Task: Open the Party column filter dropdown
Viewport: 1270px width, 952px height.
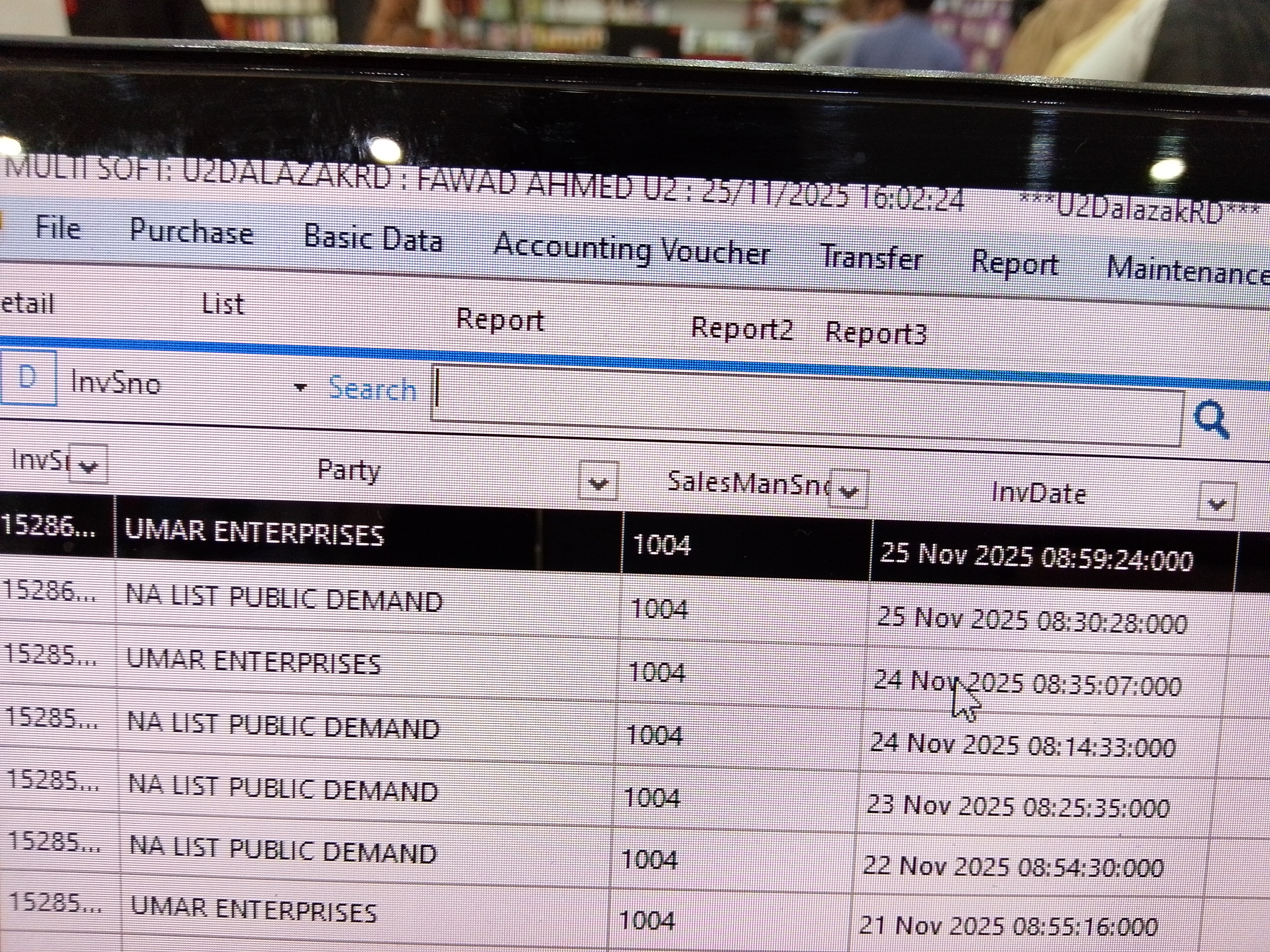Action: click(598, 482)
